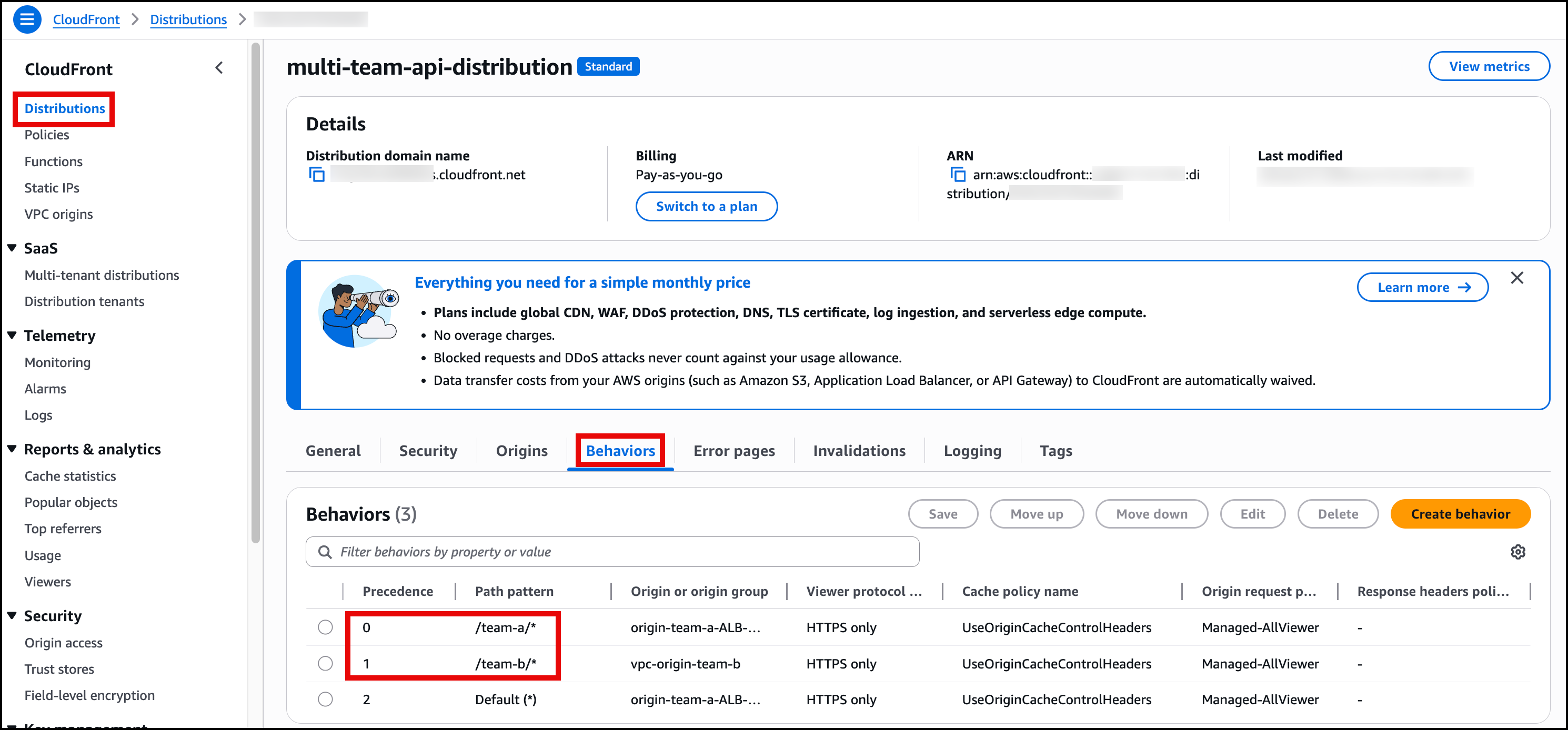Open the Invalidations tab
This screenshot has height=730, width=1568.
(x=859, y=451)
